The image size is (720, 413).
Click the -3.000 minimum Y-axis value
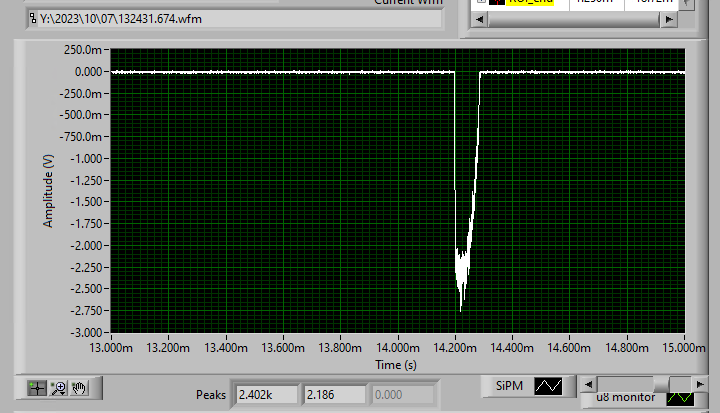pyautogui.click(x=86, y=332)
